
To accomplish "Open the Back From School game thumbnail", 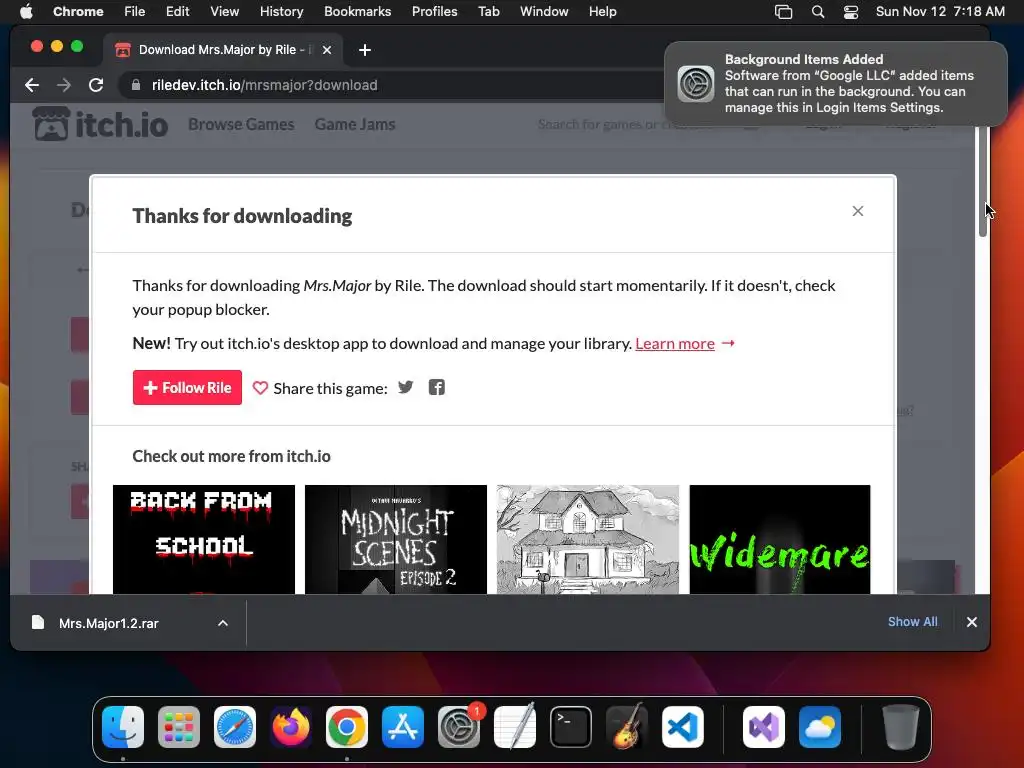I will point(204,539).
